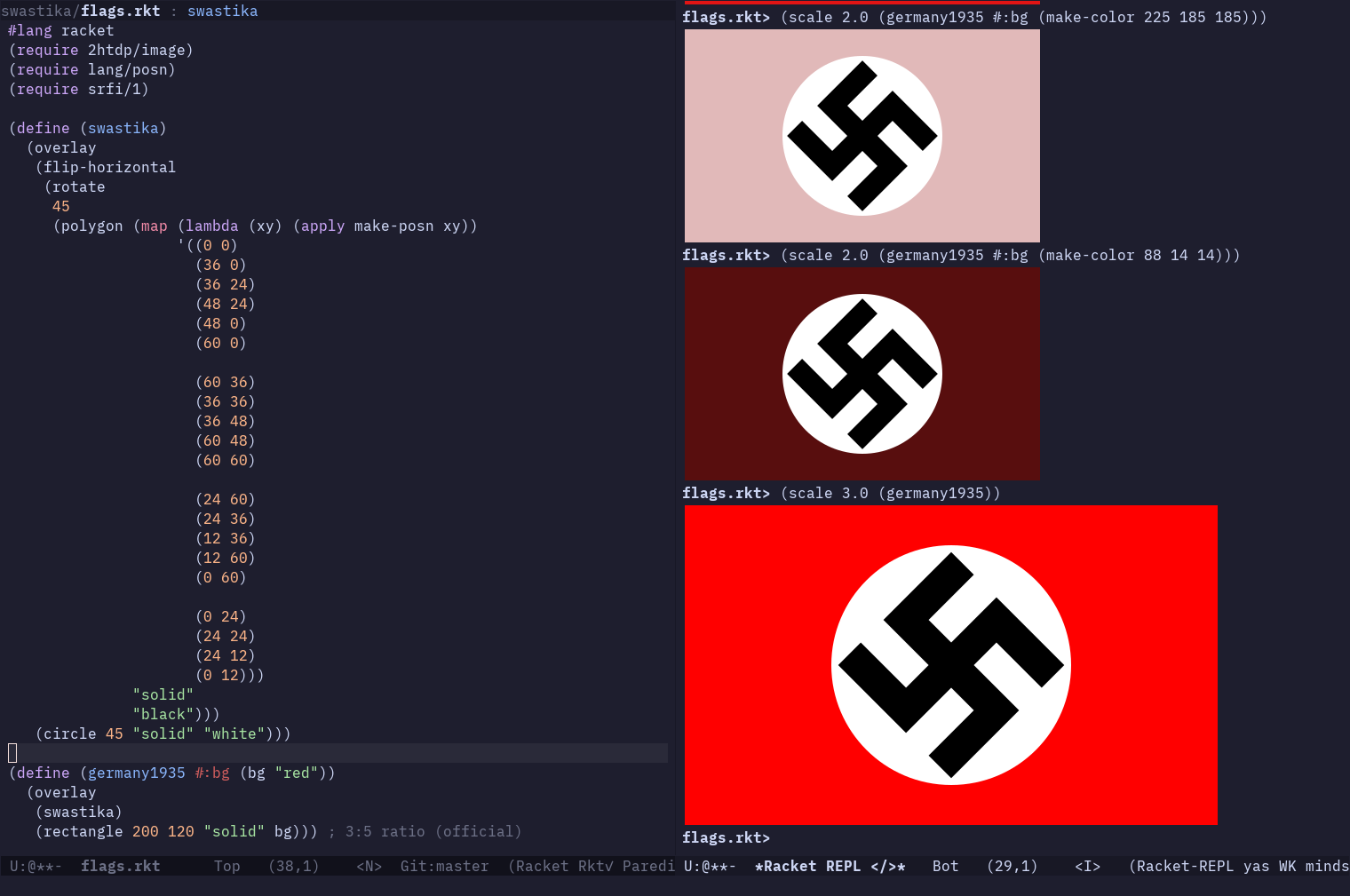
Task: Click the '(24 60)' coordinate pair
Action: point(226,499)
